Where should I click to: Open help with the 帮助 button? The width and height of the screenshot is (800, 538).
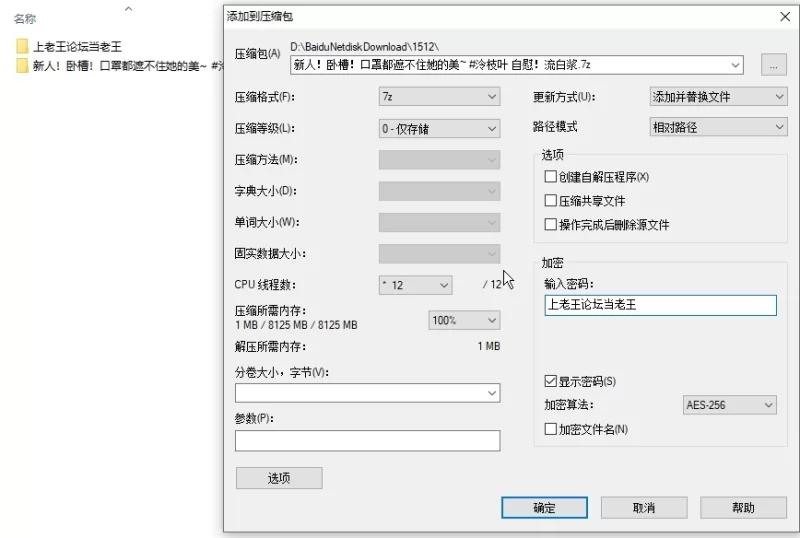tap(743, 508)
